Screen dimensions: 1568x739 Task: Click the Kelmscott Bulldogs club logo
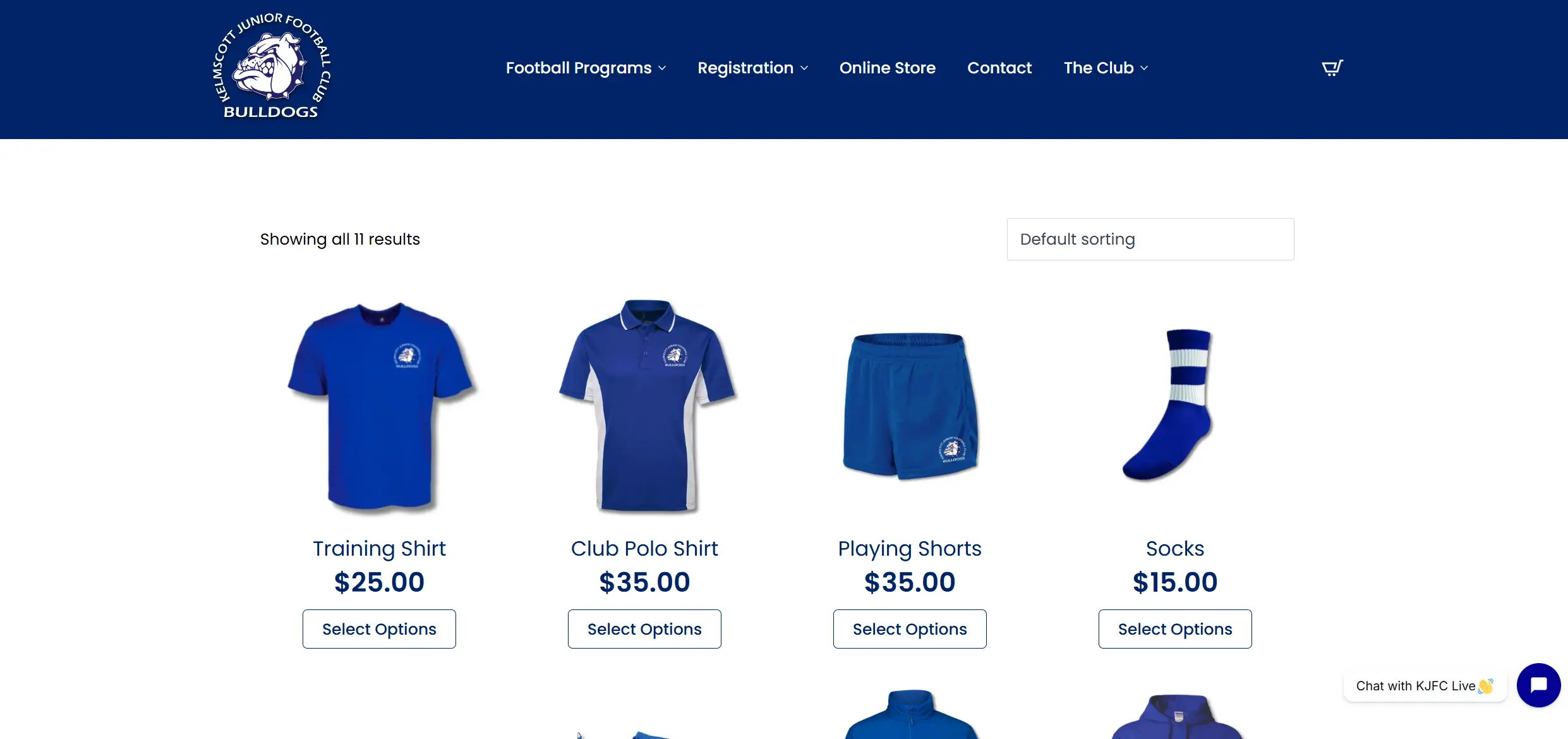click(x=272, y=66)
